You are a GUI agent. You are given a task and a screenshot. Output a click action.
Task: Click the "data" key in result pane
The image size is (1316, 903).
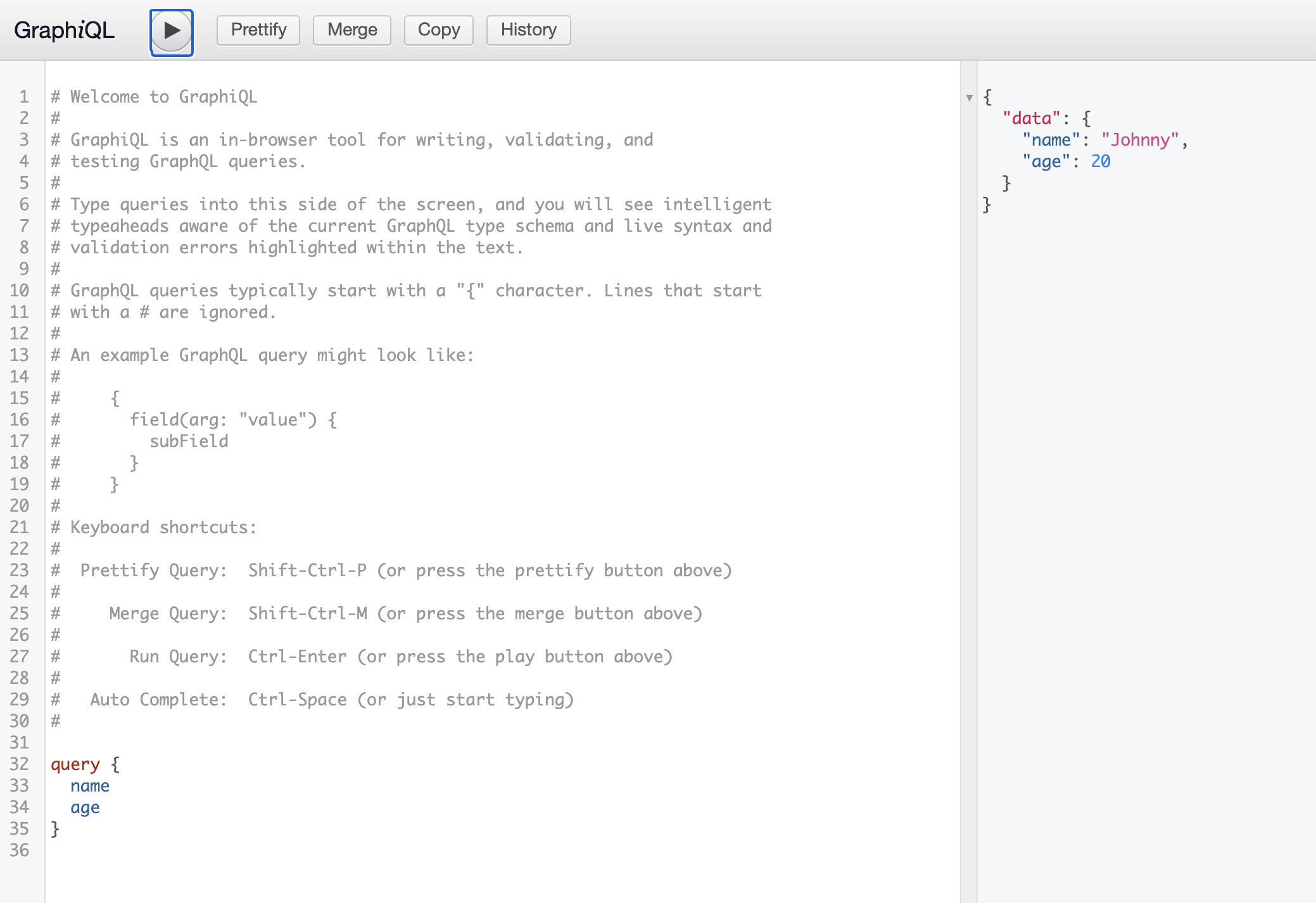point(1031,118)
